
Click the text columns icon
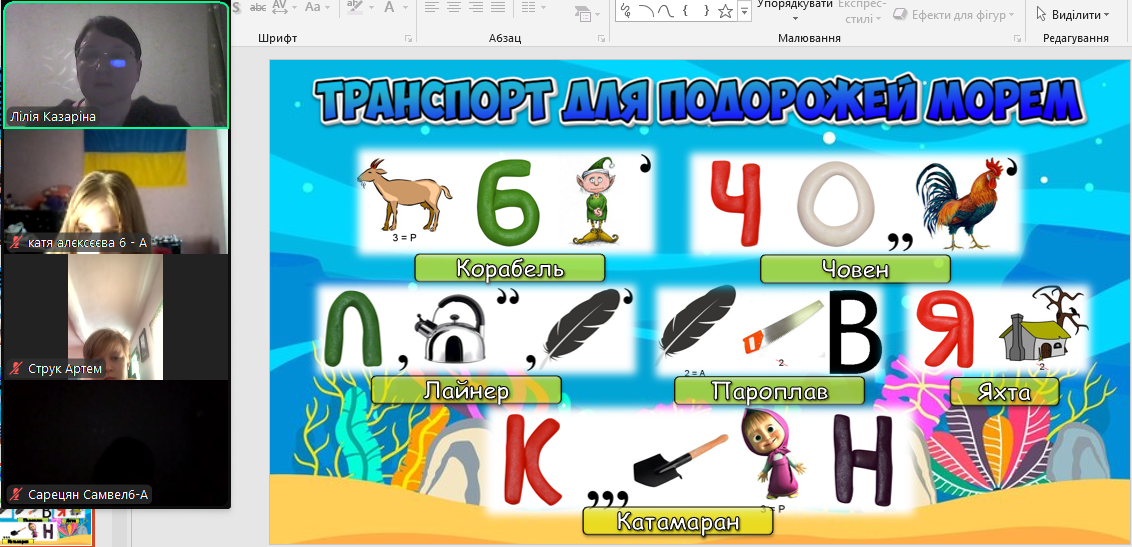point(528,7)
